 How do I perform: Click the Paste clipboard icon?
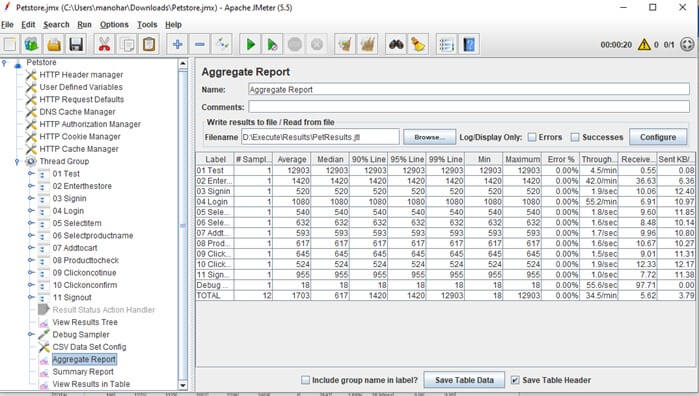click(149, 45)
